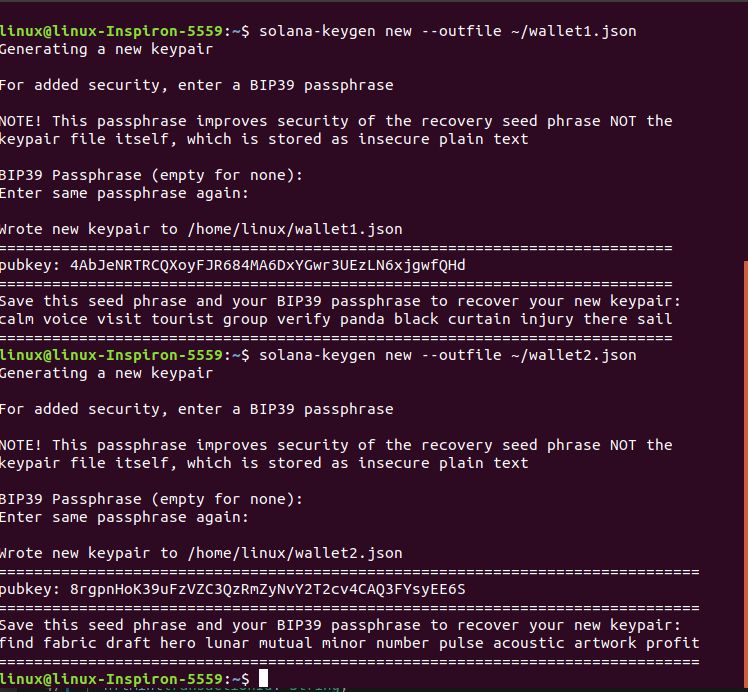This screenshot has height=692, width=748.
Task: Click the terminal cursor at the last prompt
Action: click(263, 678)
